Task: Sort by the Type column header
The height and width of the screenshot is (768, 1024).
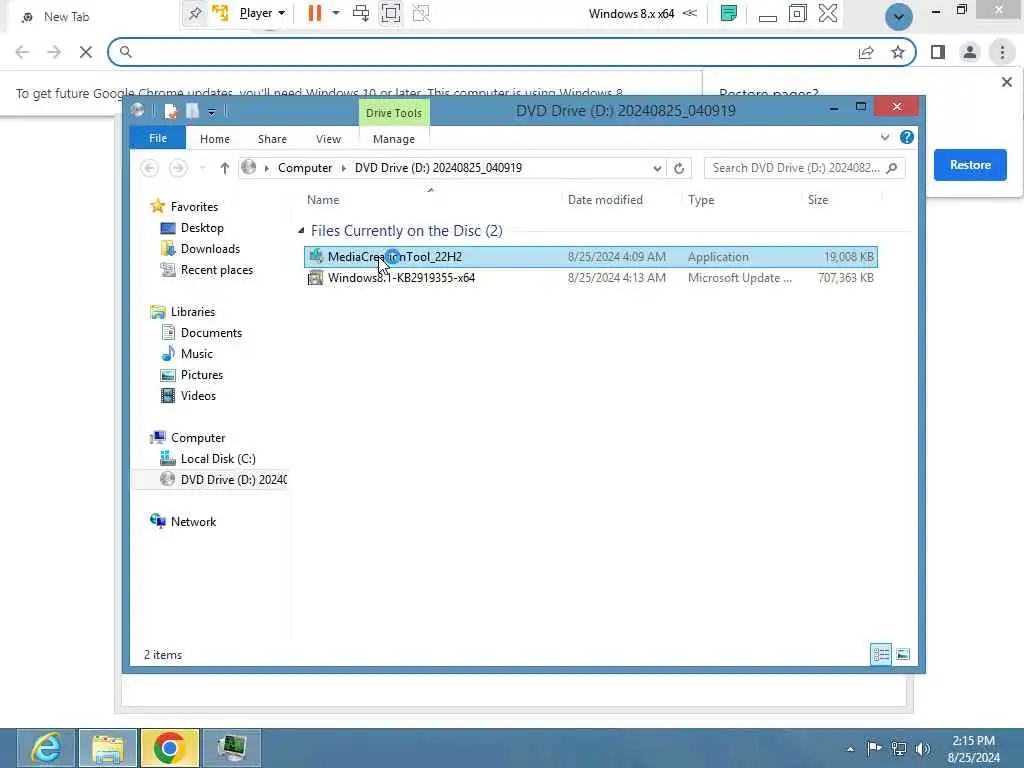Action: click(x=701, y=200)
